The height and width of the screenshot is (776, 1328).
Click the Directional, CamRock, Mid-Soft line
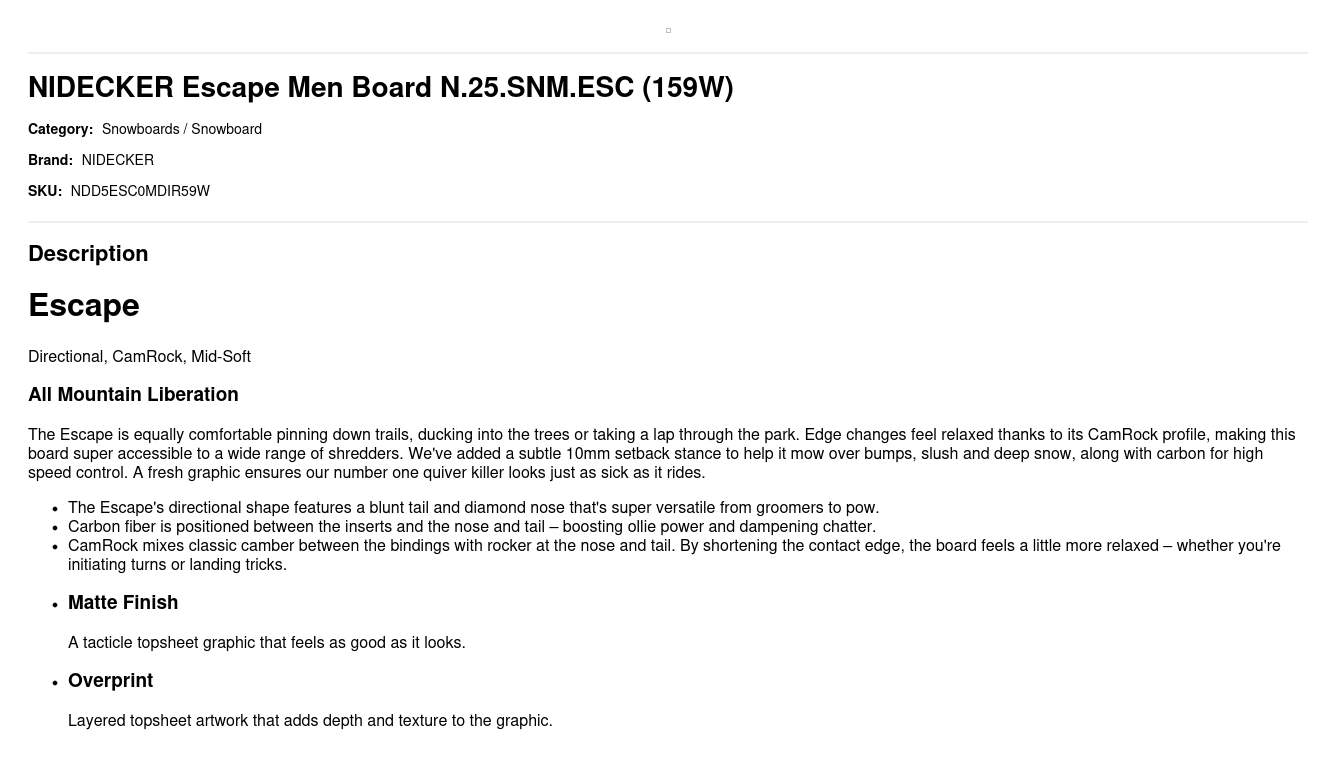(139, 357)
